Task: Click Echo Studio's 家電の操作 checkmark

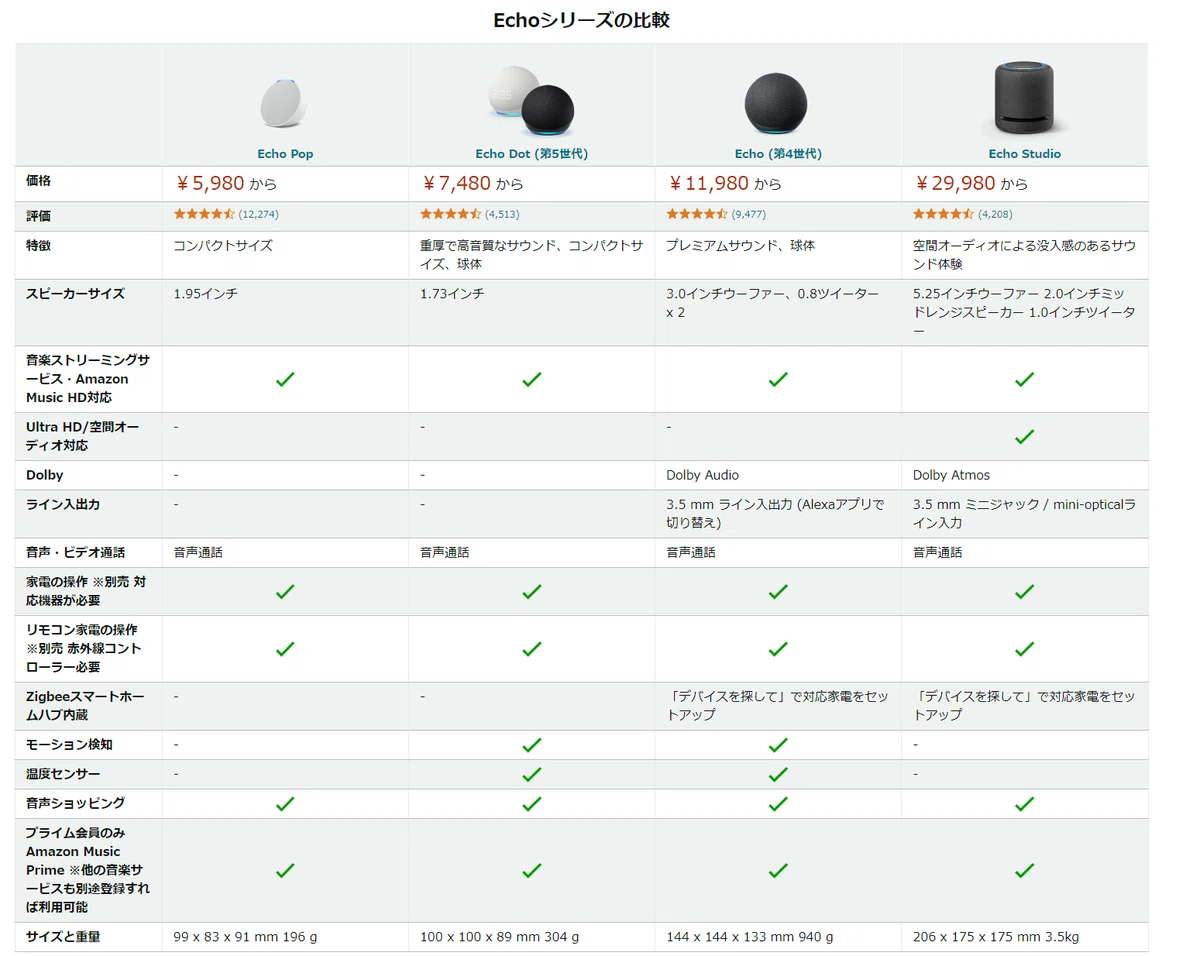Action: tap(1024, 591)
